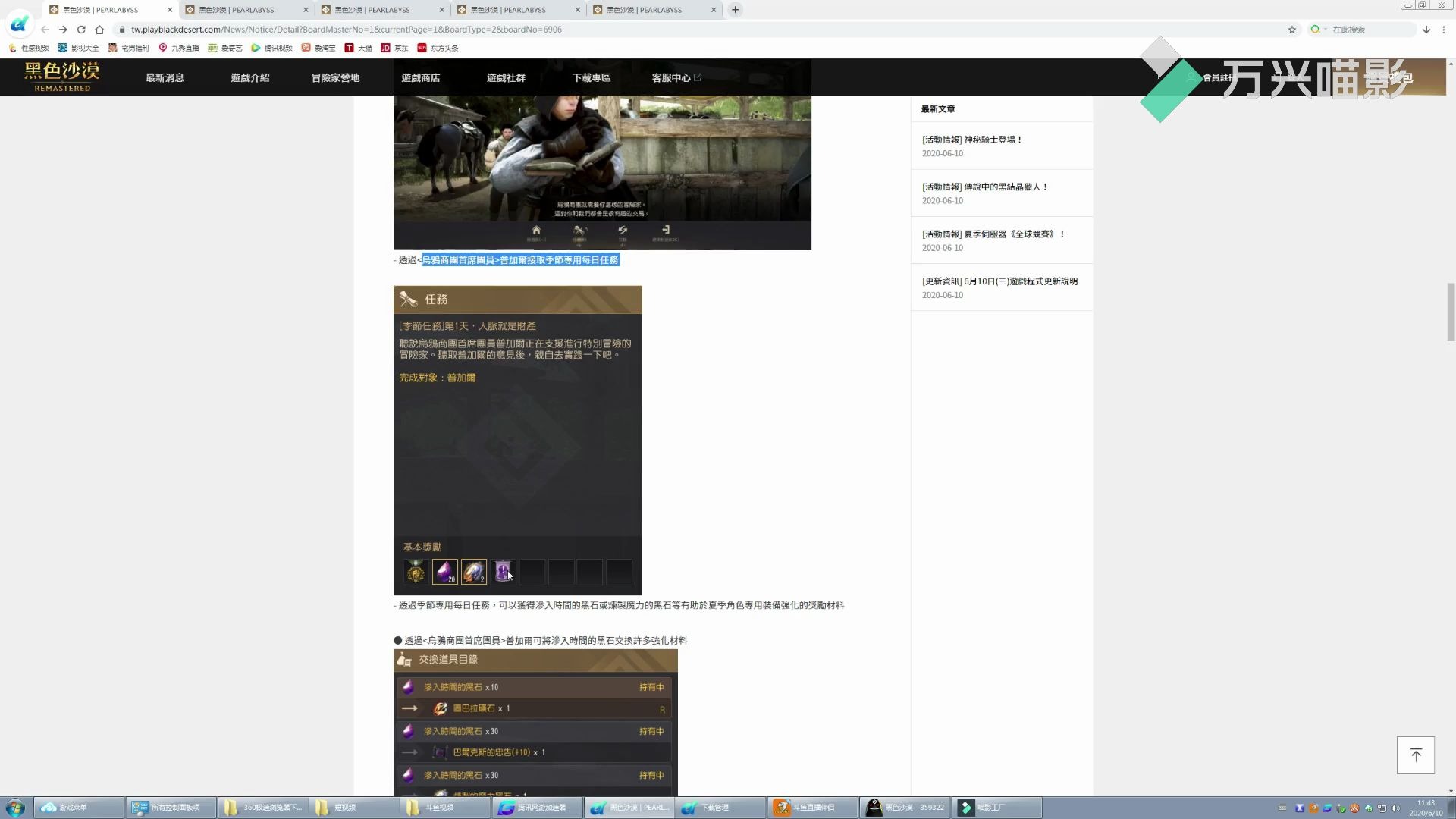Open the 下載專區 navigation menu

(x=591, y=77)
